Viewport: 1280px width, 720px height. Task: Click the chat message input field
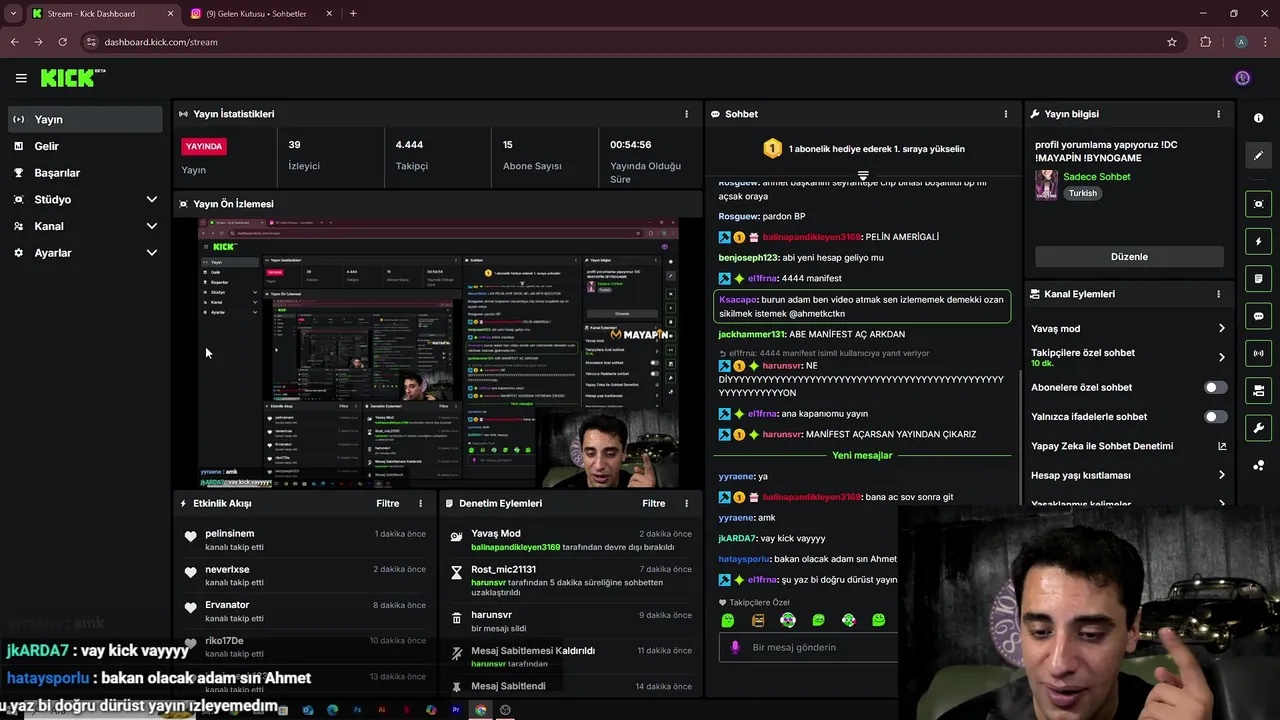[810, 647]
